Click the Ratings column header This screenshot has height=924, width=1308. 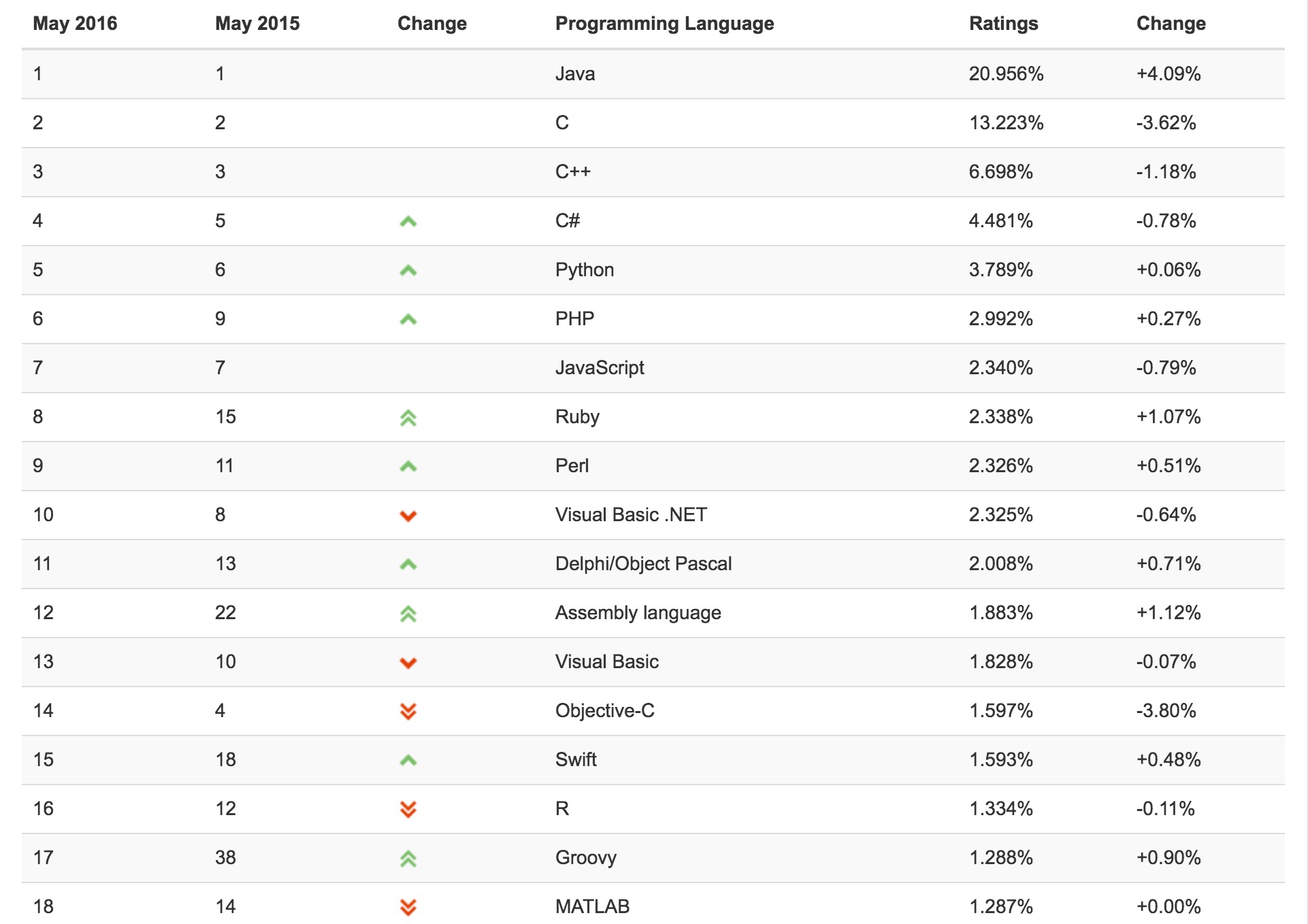(x=1003, y=24)
